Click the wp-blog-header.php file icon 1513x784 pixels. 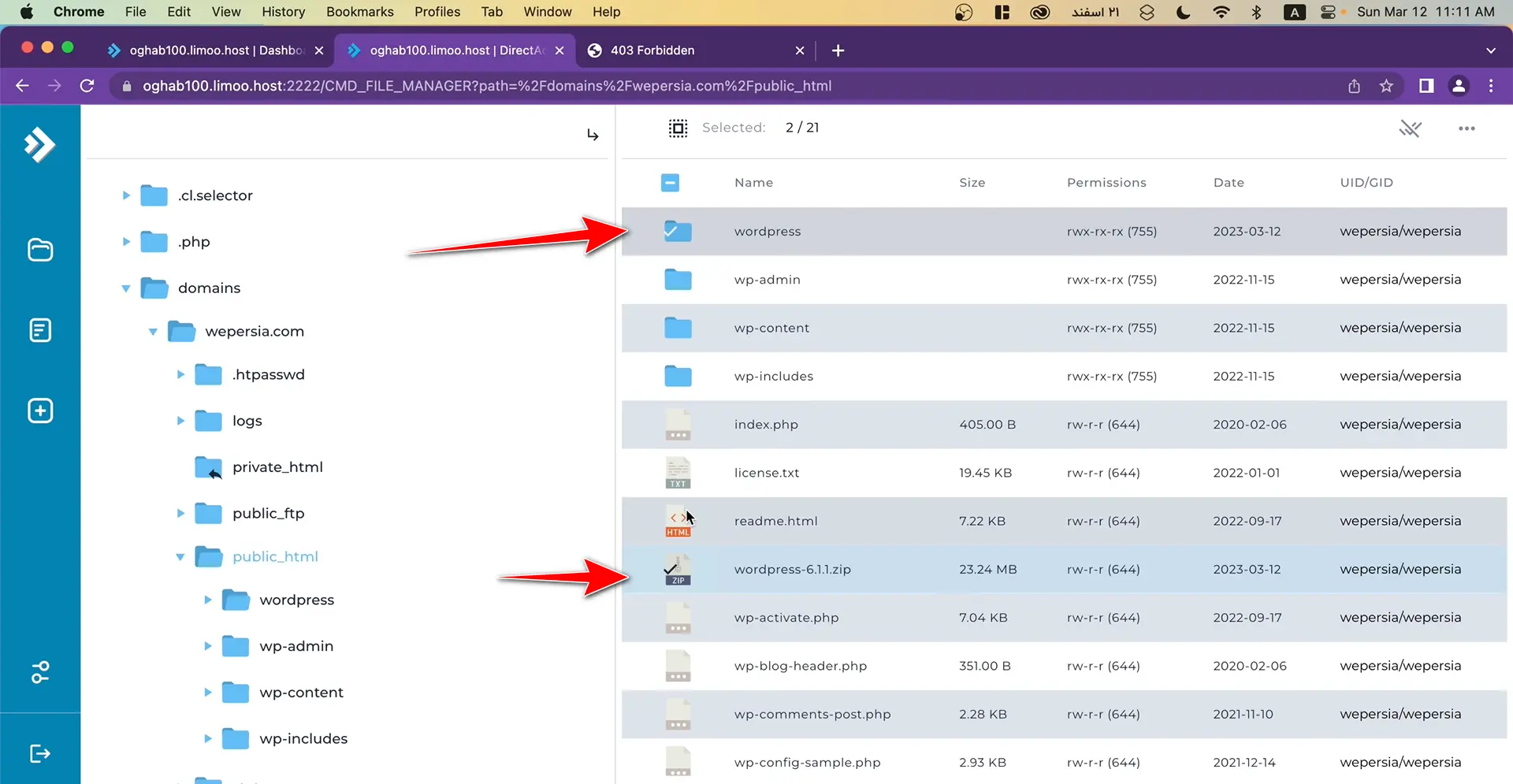(x=678, y=666)
